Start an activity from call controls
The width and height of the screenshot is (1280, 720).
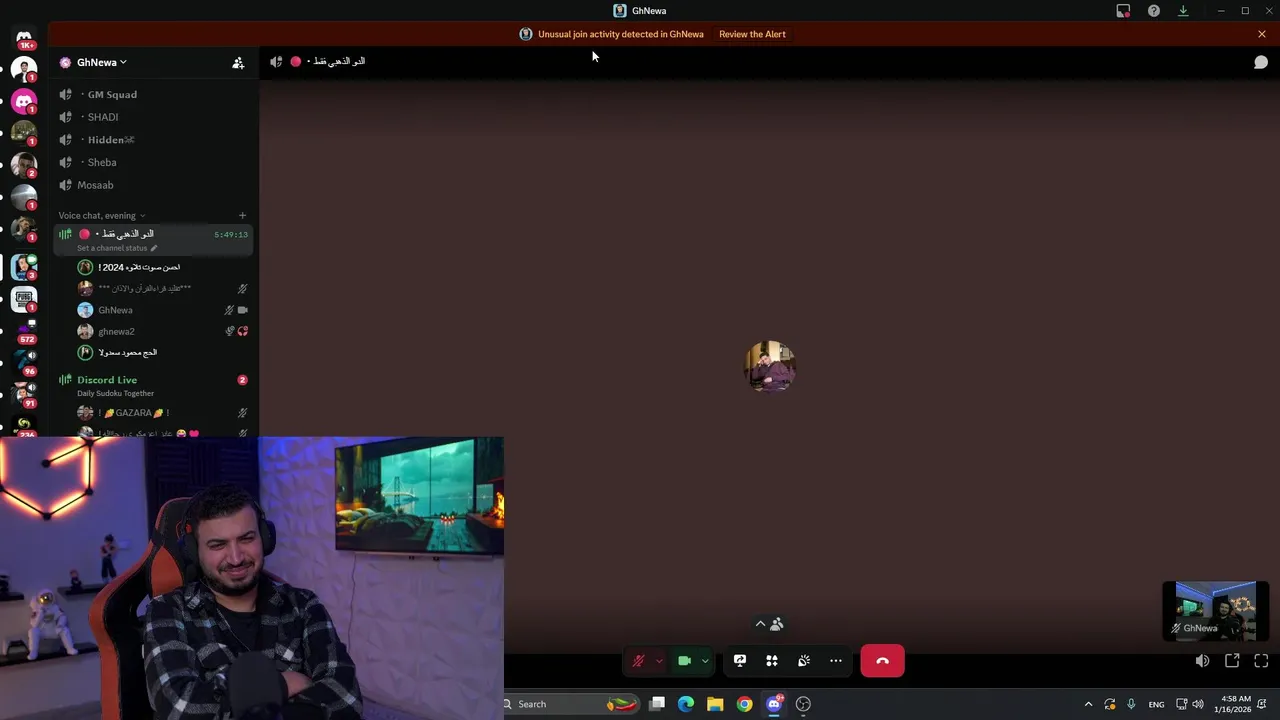[772, 661]
